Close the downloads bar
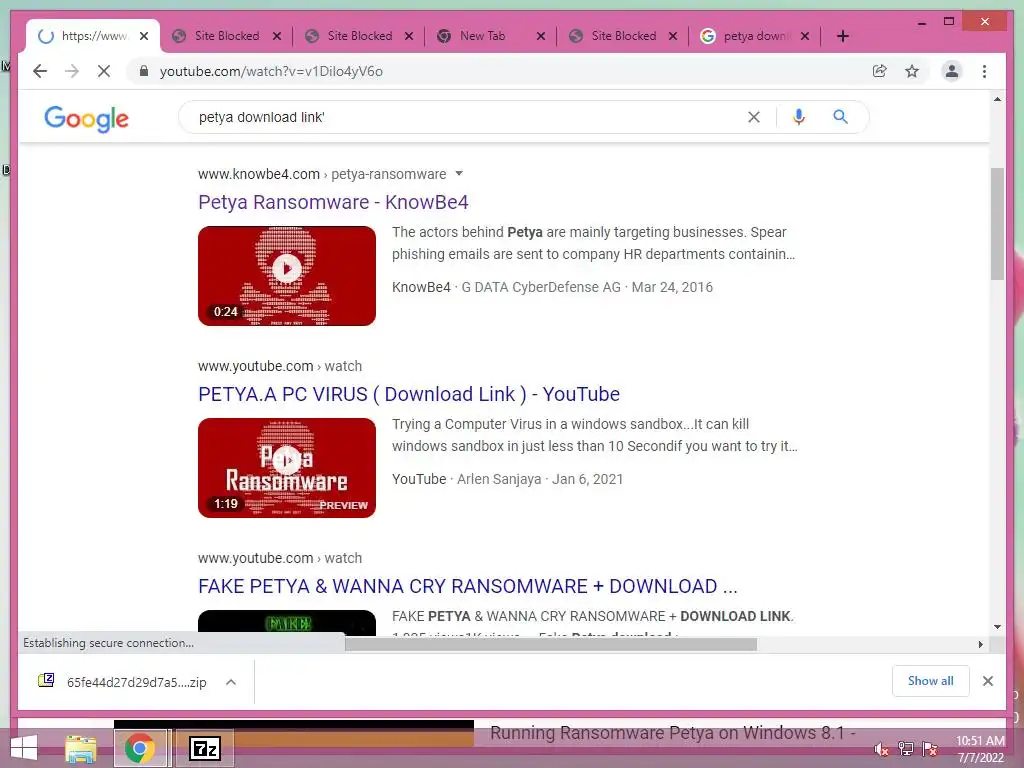This screenshot has height=768, width=1024. (x=987, y=681)
